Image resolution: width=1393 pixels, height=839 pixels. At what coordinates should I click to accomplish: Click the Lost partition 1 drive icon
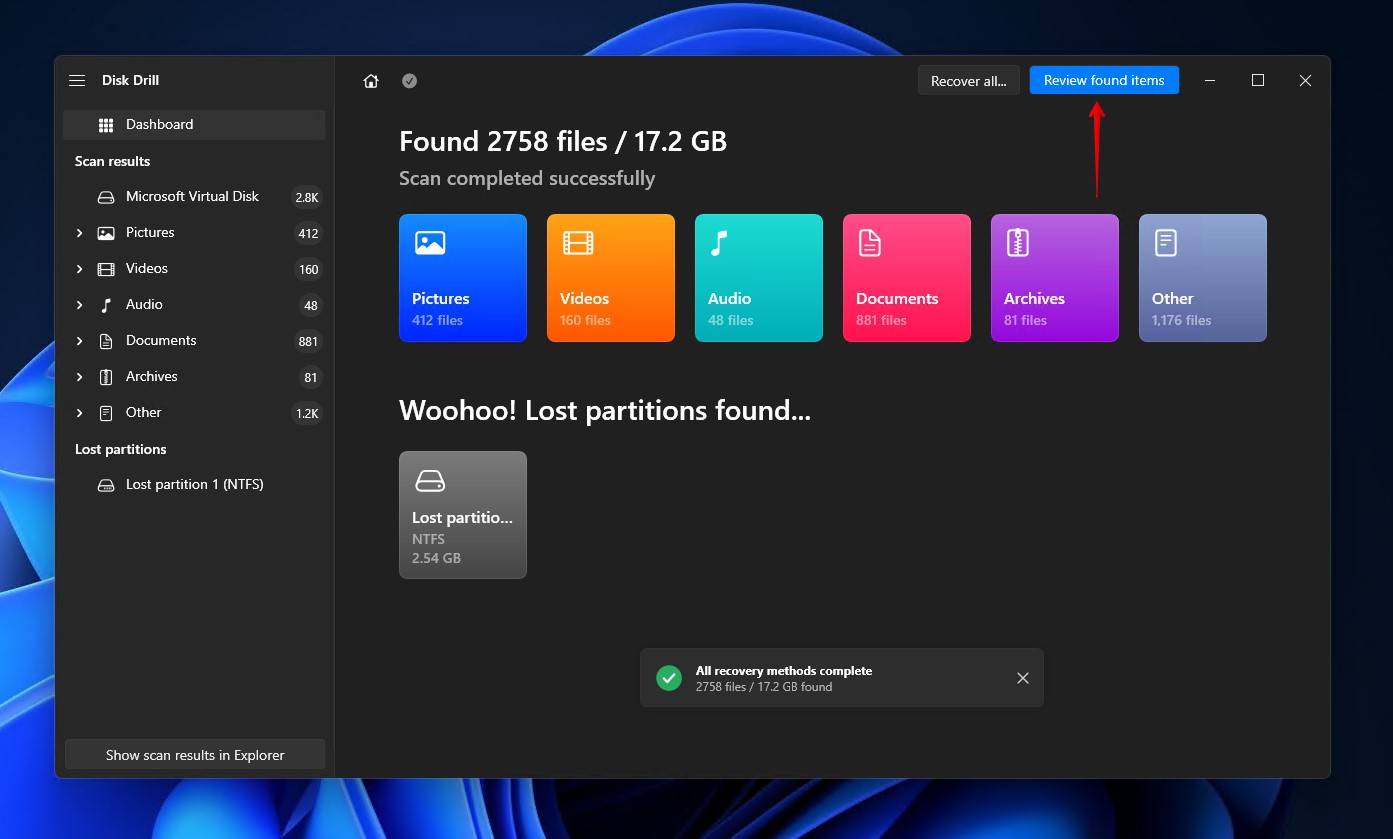(x=106, y=485)
